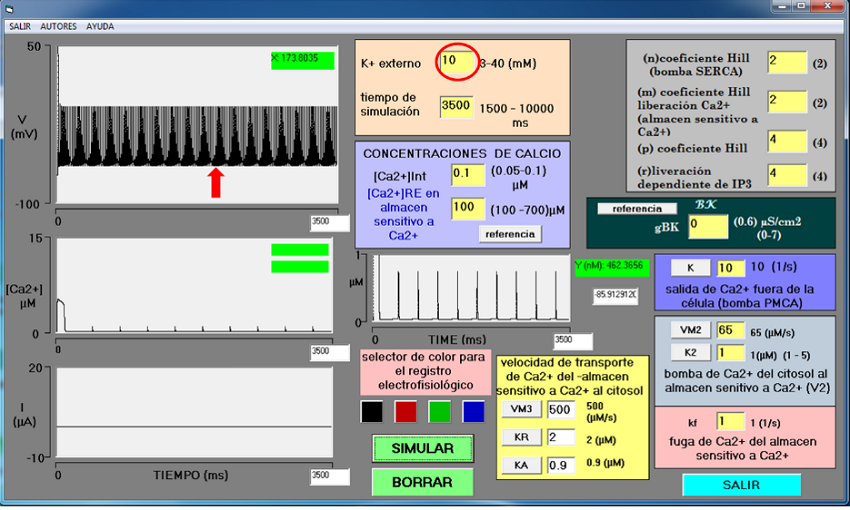
Task: Select the red trace color swatch
Action: pyautogui.click(x=405, y=410)
